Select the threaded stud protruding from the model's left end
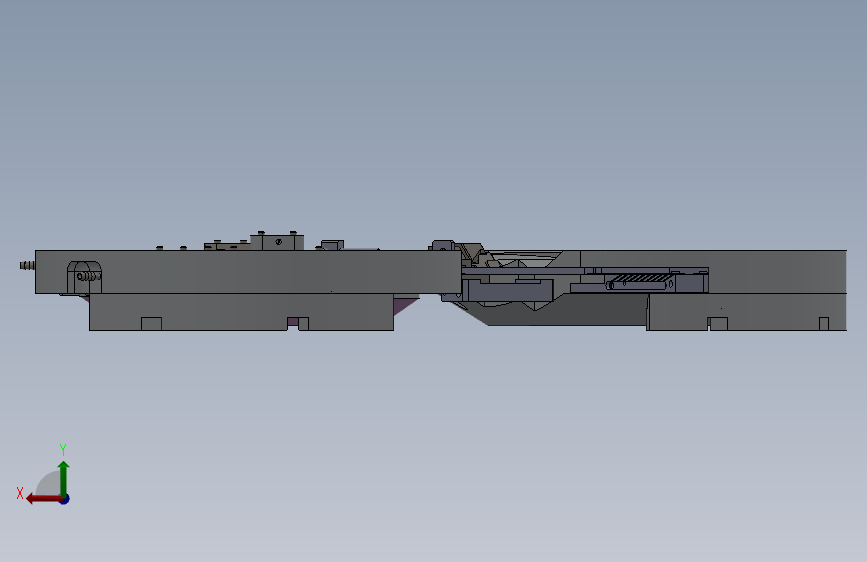The height and width of the screenshot is (562, 867). point(28,266)
